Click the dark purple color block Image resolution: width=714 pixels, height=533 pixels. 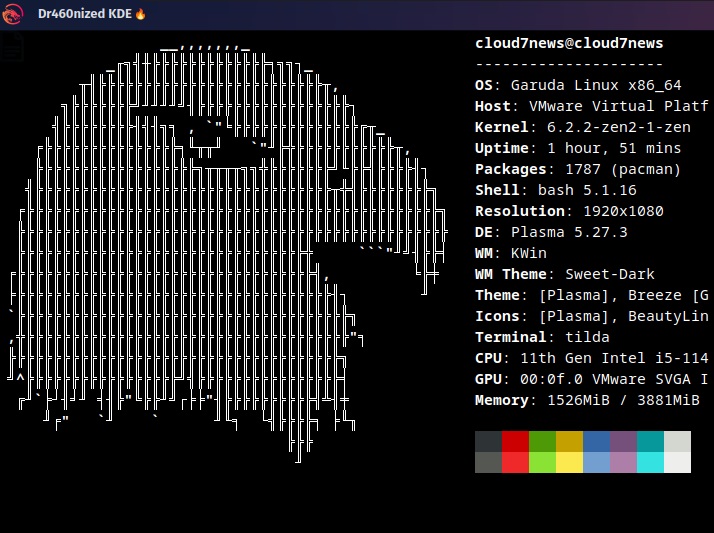coord(623,442)
